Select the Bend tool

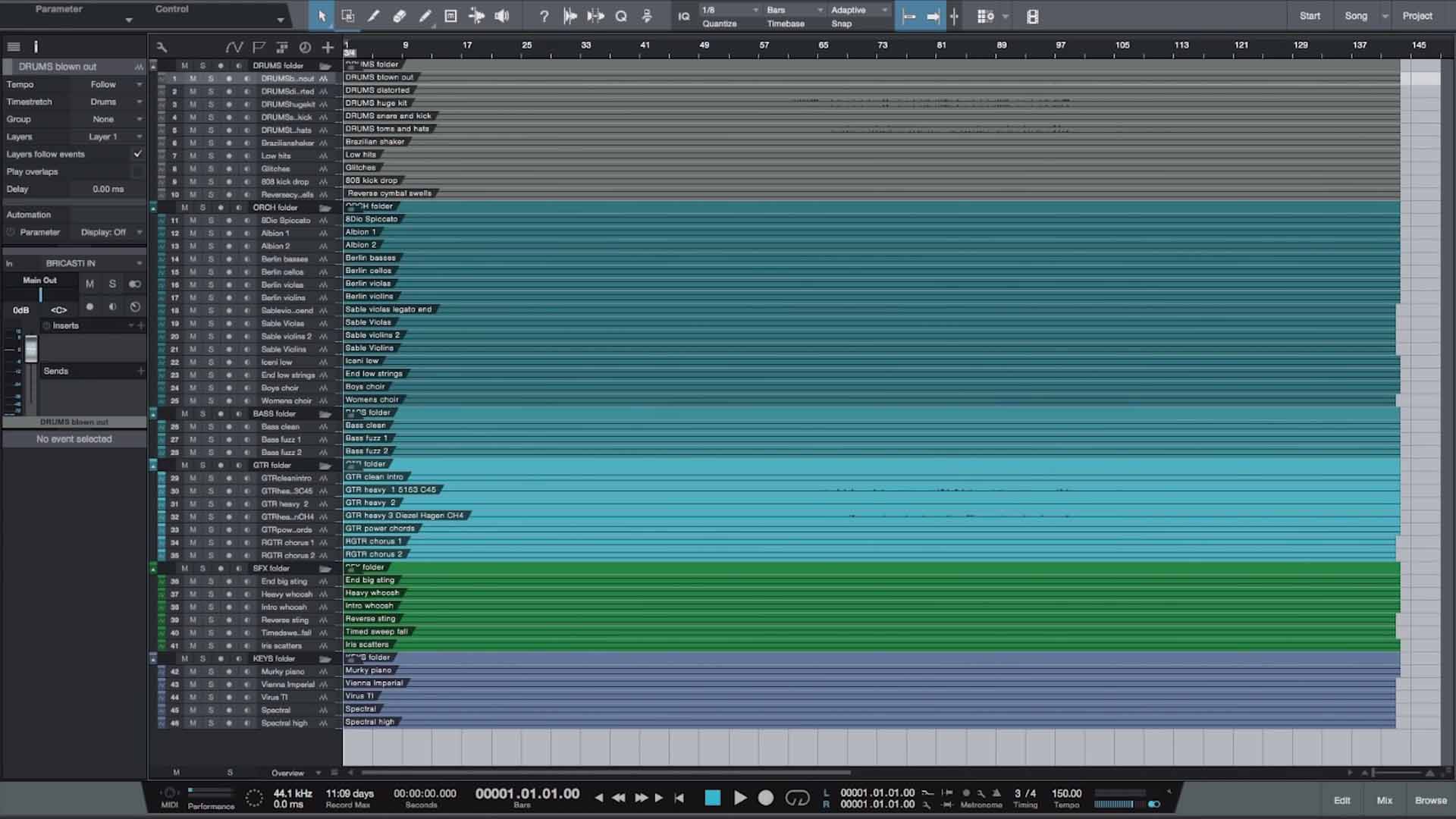(476, 16)
